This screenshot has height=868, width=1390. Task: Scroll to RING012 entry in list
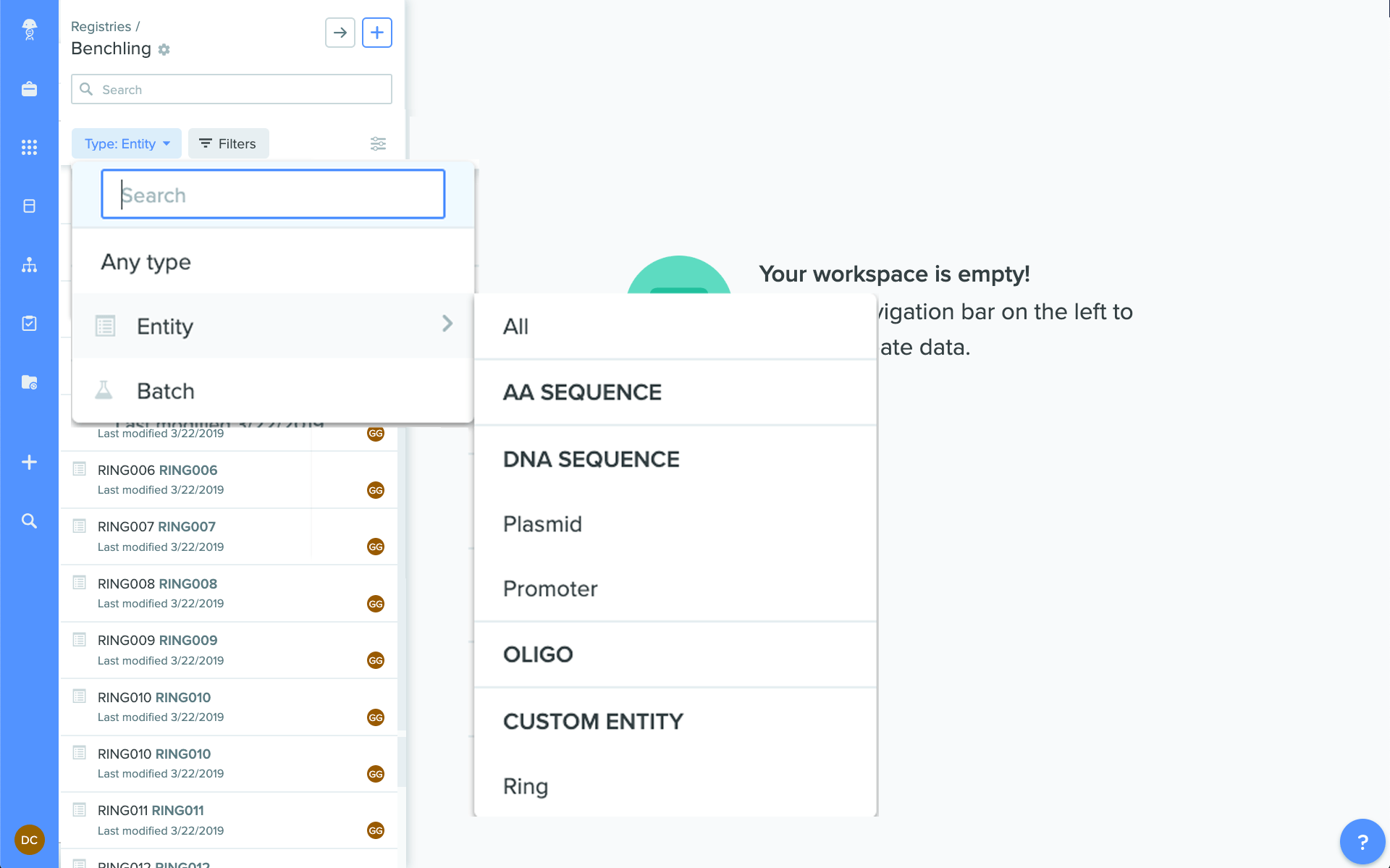tap(155, 862)
